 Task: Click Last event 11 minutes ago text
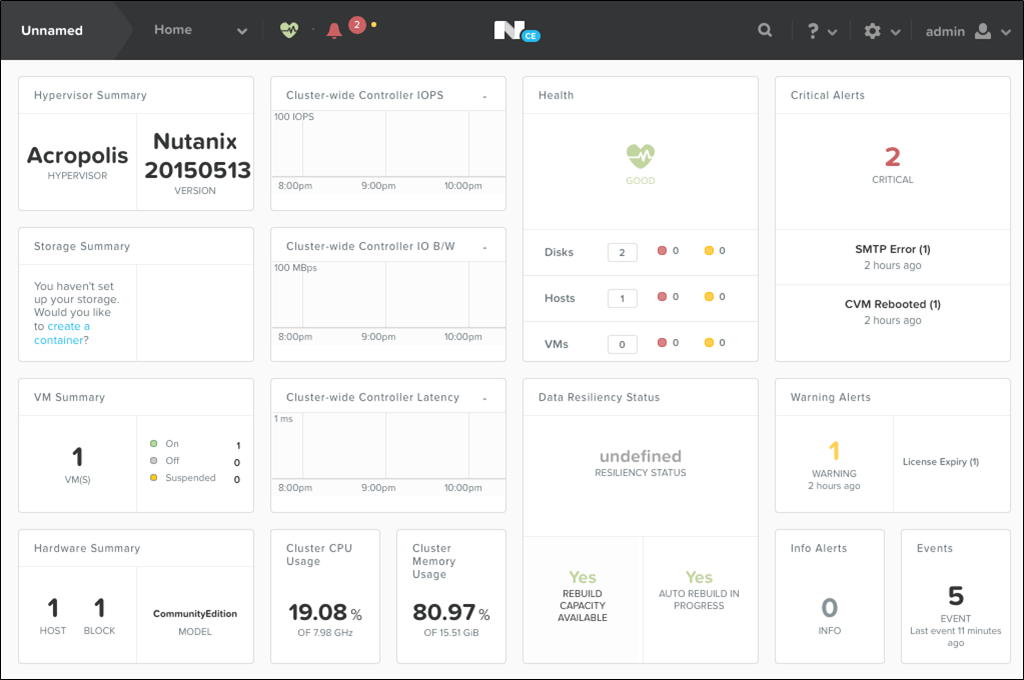pyautogui.click(x=955, y=637)
